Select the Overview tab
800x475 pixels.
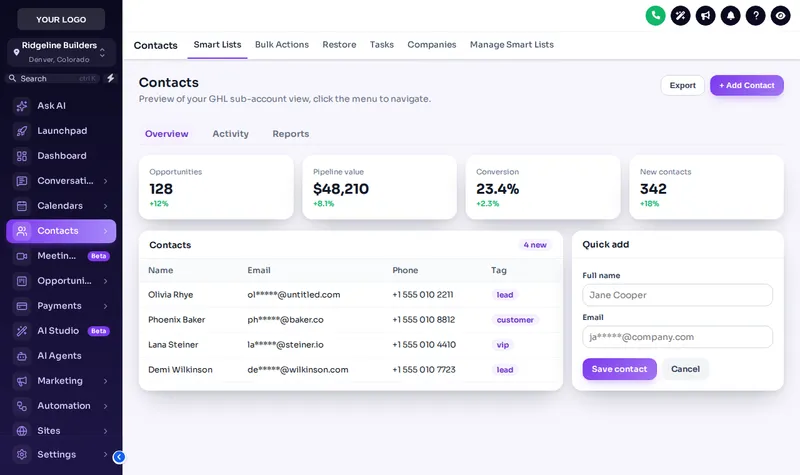166,134
